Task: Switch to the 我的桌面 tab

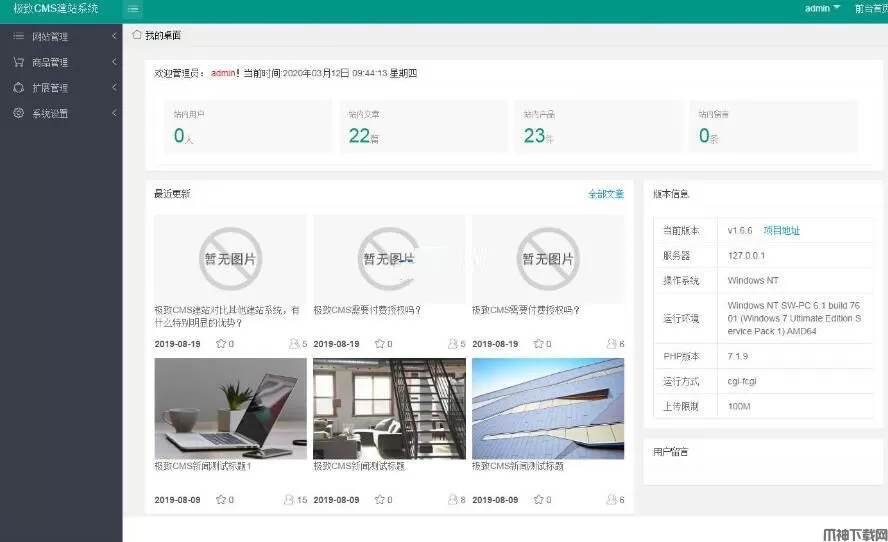Action: [x=162, y=35]
